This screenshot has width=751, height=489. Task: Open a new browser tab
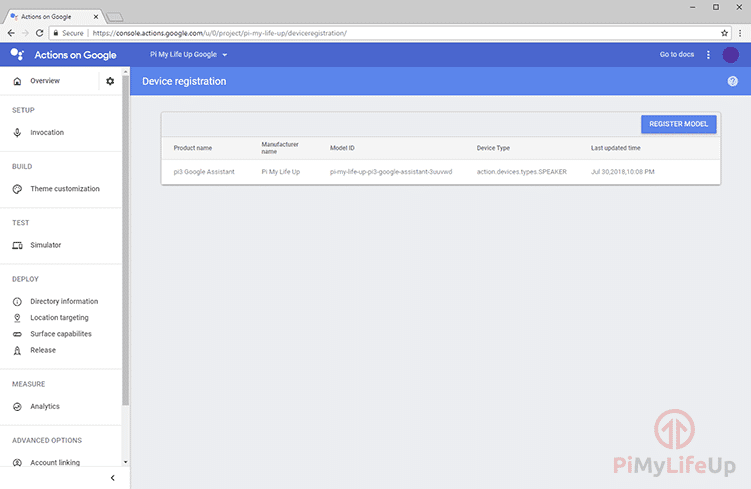point(114,17)
